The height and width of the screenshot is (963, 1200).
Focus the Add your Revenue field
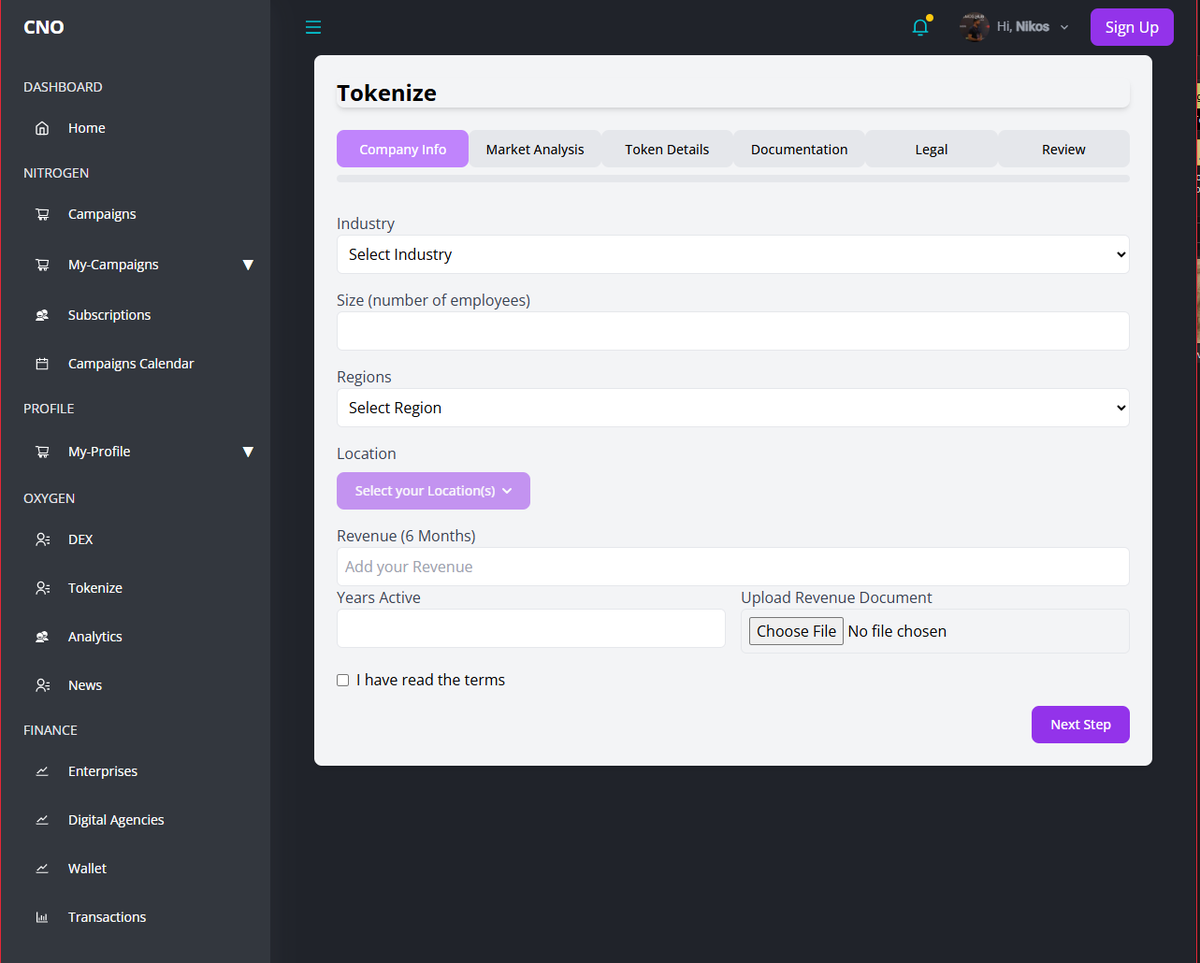click(733, 567)
